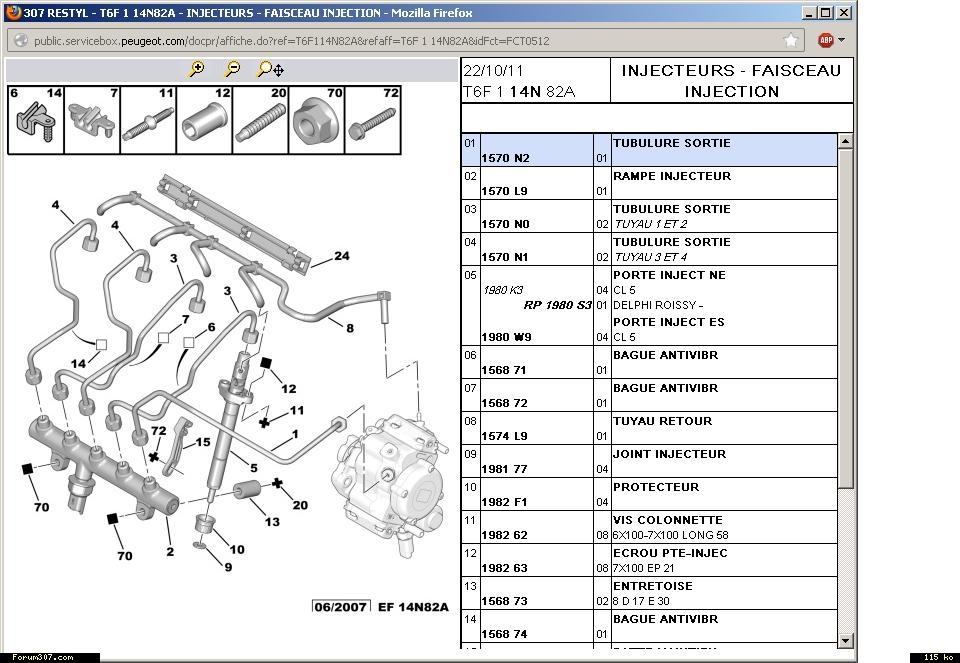Click the zoom in magnifier icon

point(197,69)
